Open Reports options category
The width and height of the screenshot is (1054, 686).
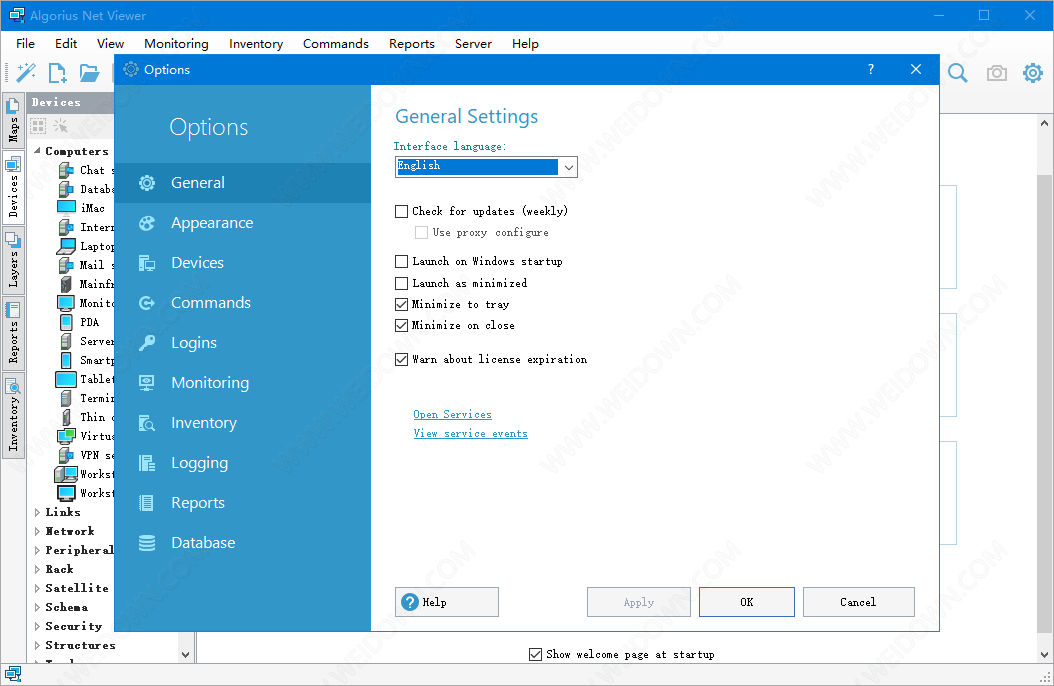pyautogui.click(x=243, y=503)
